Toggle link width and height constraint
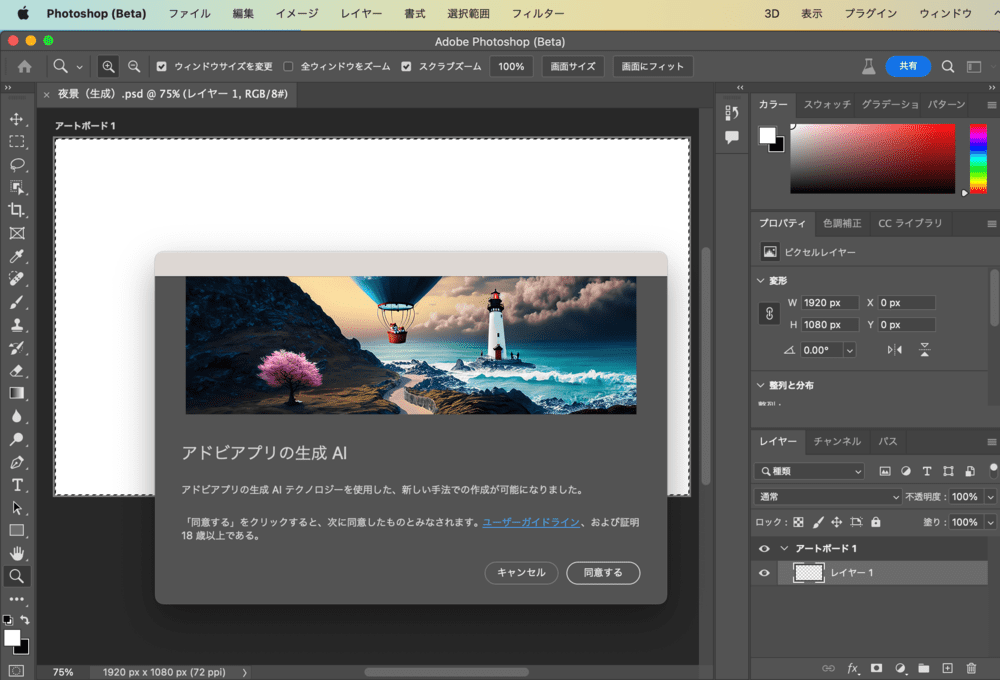This screenshot has height=680, width=1000. click(769, 313)
